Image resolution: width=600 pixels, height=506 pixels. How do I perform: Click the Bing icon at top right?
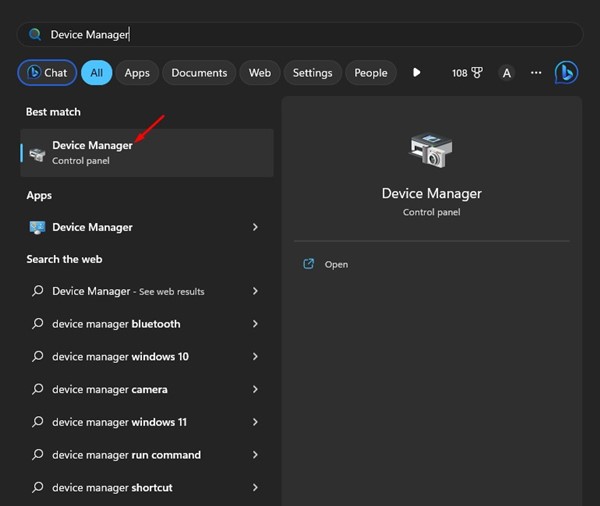[x=567, y=73]
